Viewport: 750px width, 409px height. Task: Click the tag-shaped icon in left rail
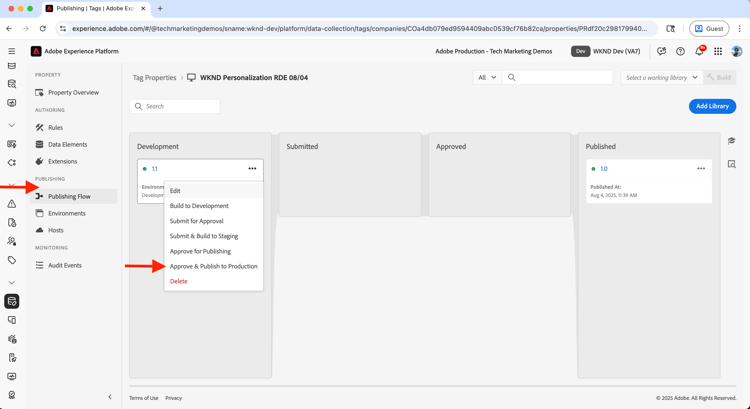[x=12, y=260]
